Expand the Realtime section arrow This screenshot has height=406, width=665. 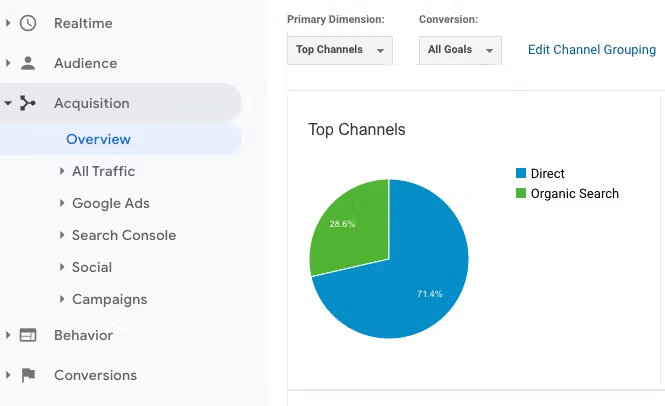8,23
